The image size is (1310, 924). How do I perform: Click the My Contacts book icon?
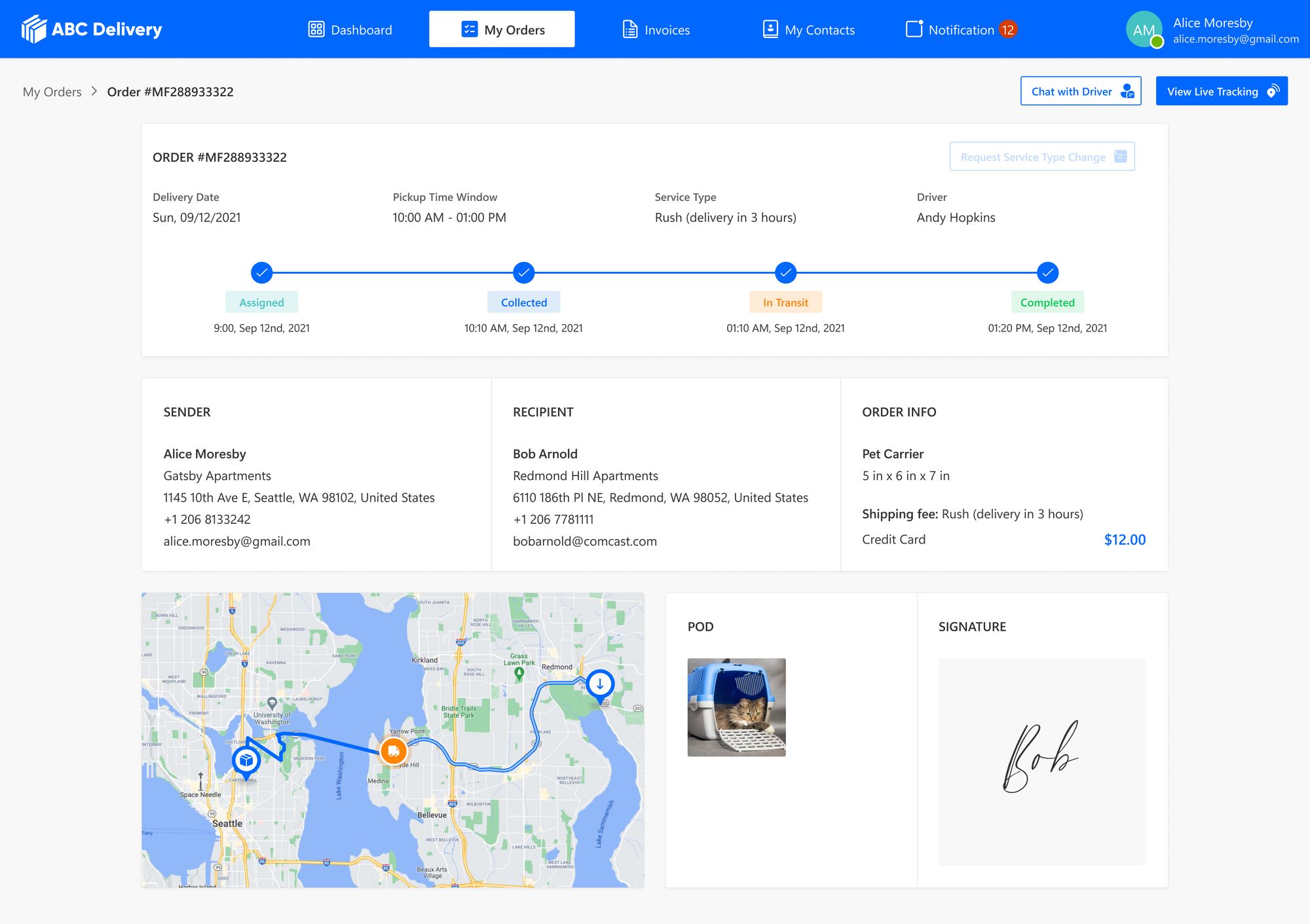tap(770, 29)
